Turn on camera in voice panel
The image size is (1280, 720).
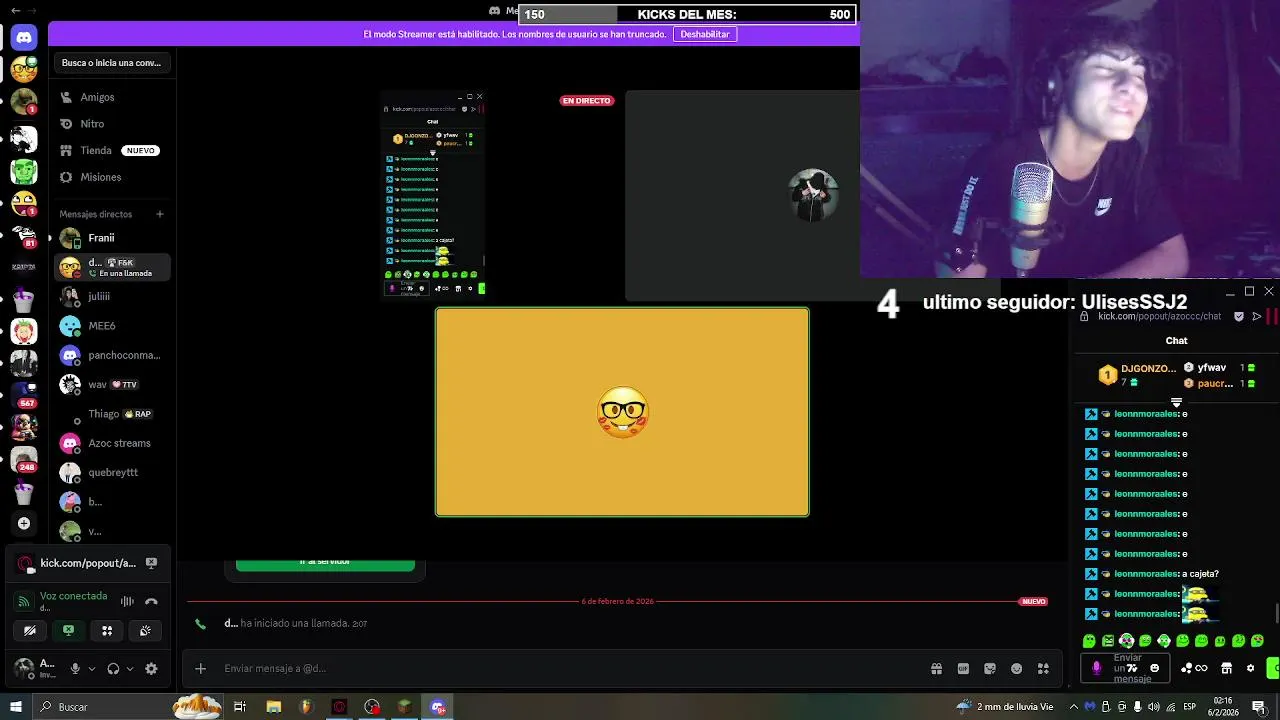click(x=30, y=631)
